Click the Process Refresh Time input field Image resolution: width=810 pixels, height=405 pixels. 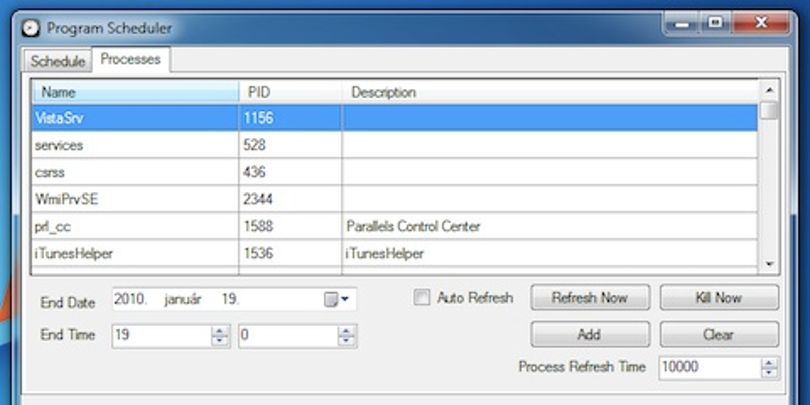(x=710, y=367)
